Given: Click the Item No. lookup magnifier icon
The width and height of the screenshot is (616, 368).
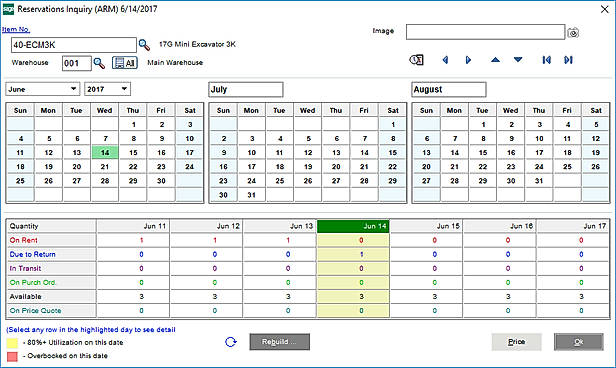Looking at the screenshot, I should tap(144, 45).
